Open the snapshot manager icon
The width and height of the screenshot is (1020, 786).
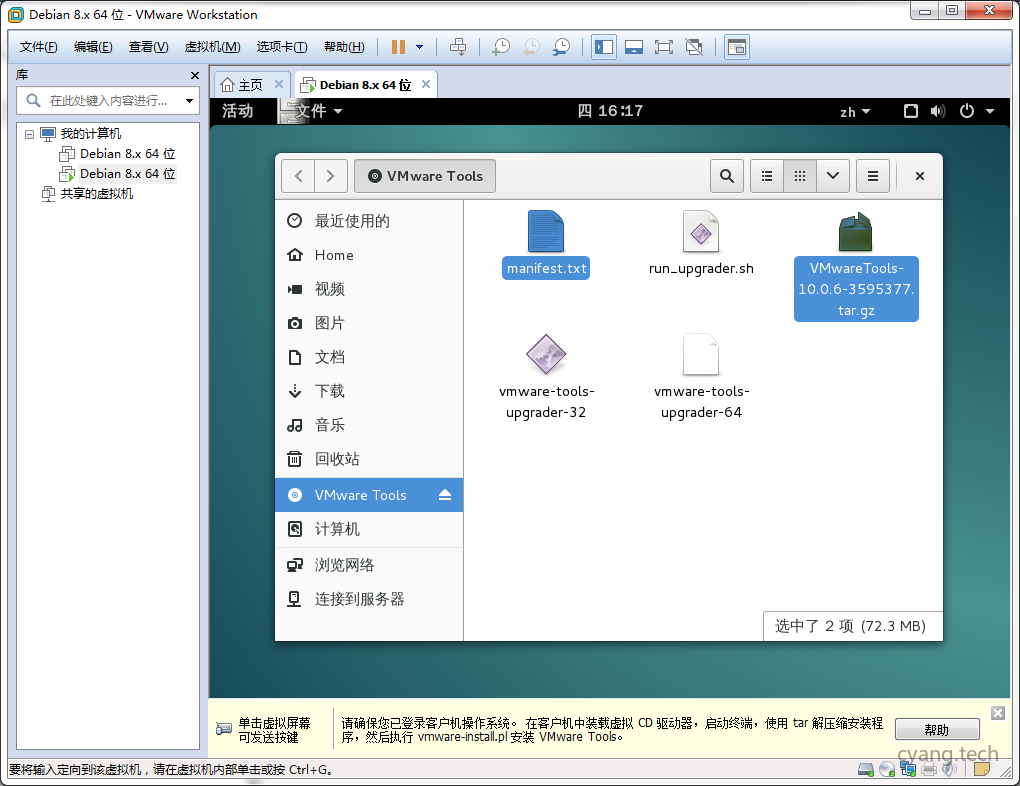562,47
